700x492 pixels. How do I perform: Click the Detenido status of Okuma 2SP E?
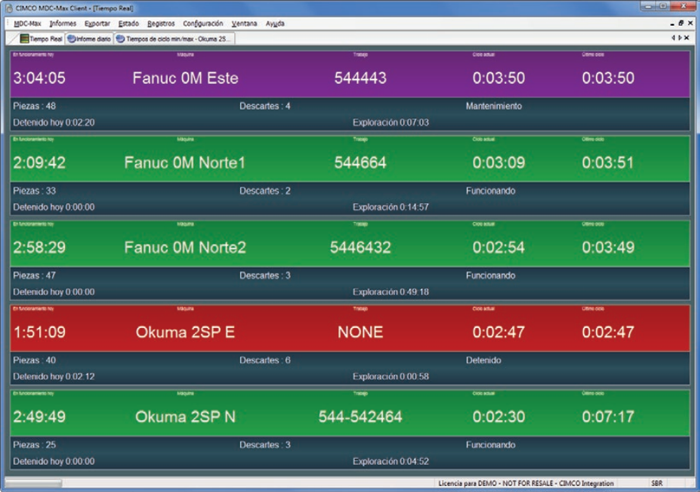pyautogui.click(x=483, y=360)
